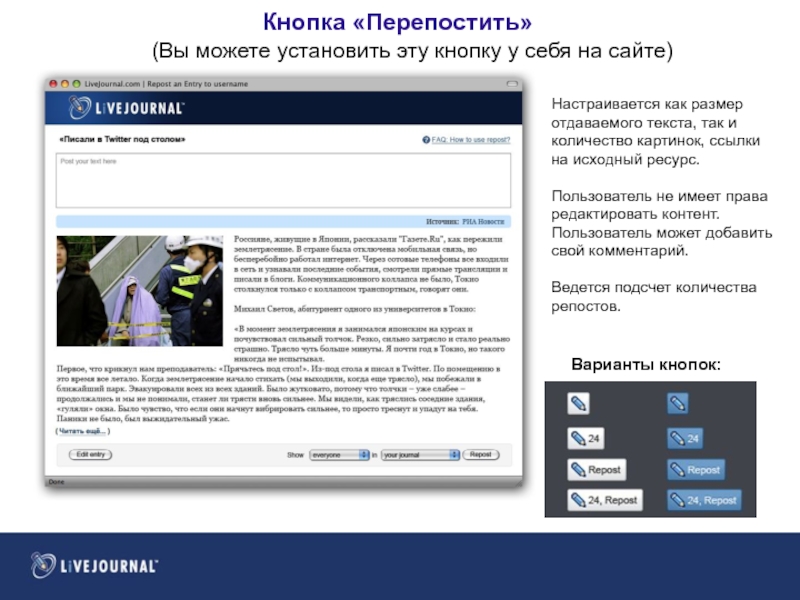This screenshot has width=800, height=600.
Task: Click the green zoom window button
Action: [x=77, y=84]
